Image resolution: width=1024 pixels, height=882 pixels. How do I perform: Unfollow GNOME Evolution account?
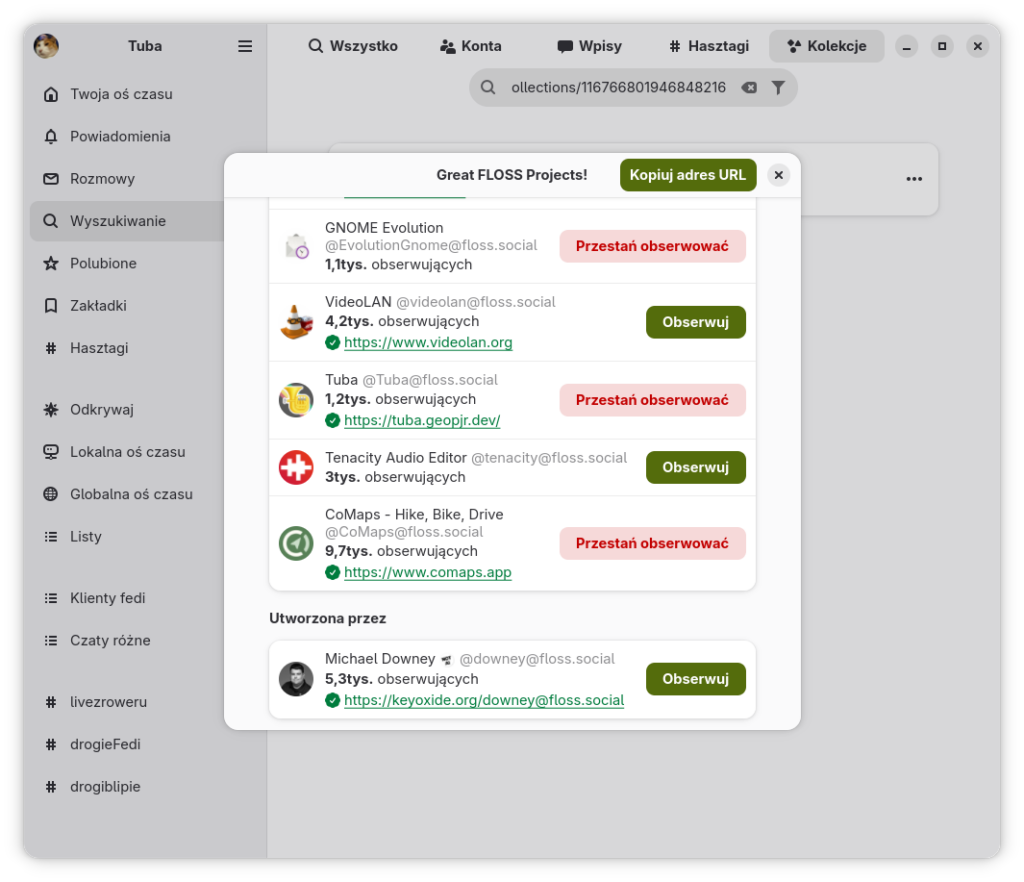pos(652,246)
